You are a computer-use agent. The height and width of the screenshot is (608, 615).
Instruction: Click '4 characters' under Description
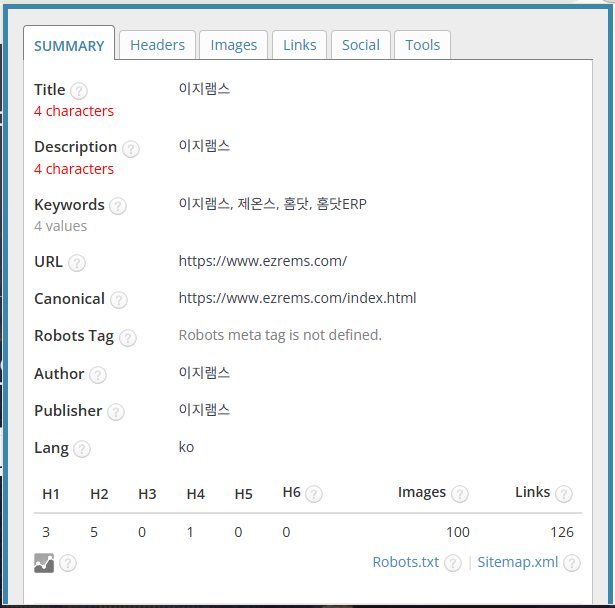click(74, 169)
